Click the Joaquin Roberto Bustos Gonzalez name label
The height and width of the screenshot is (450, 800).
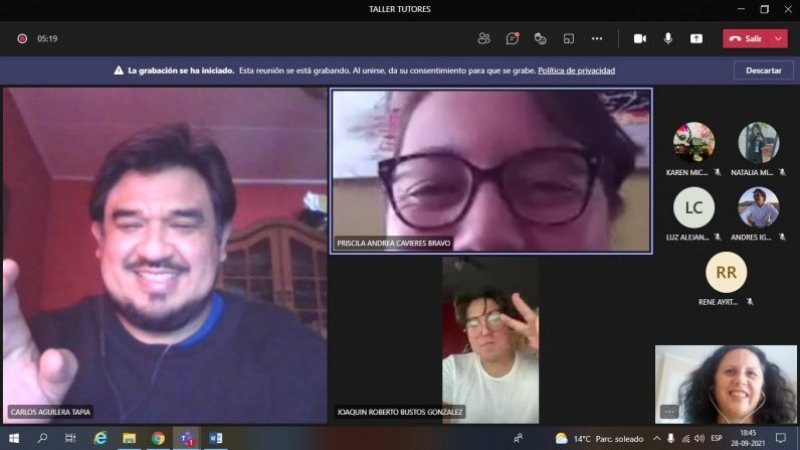click(x=399, y=411)
